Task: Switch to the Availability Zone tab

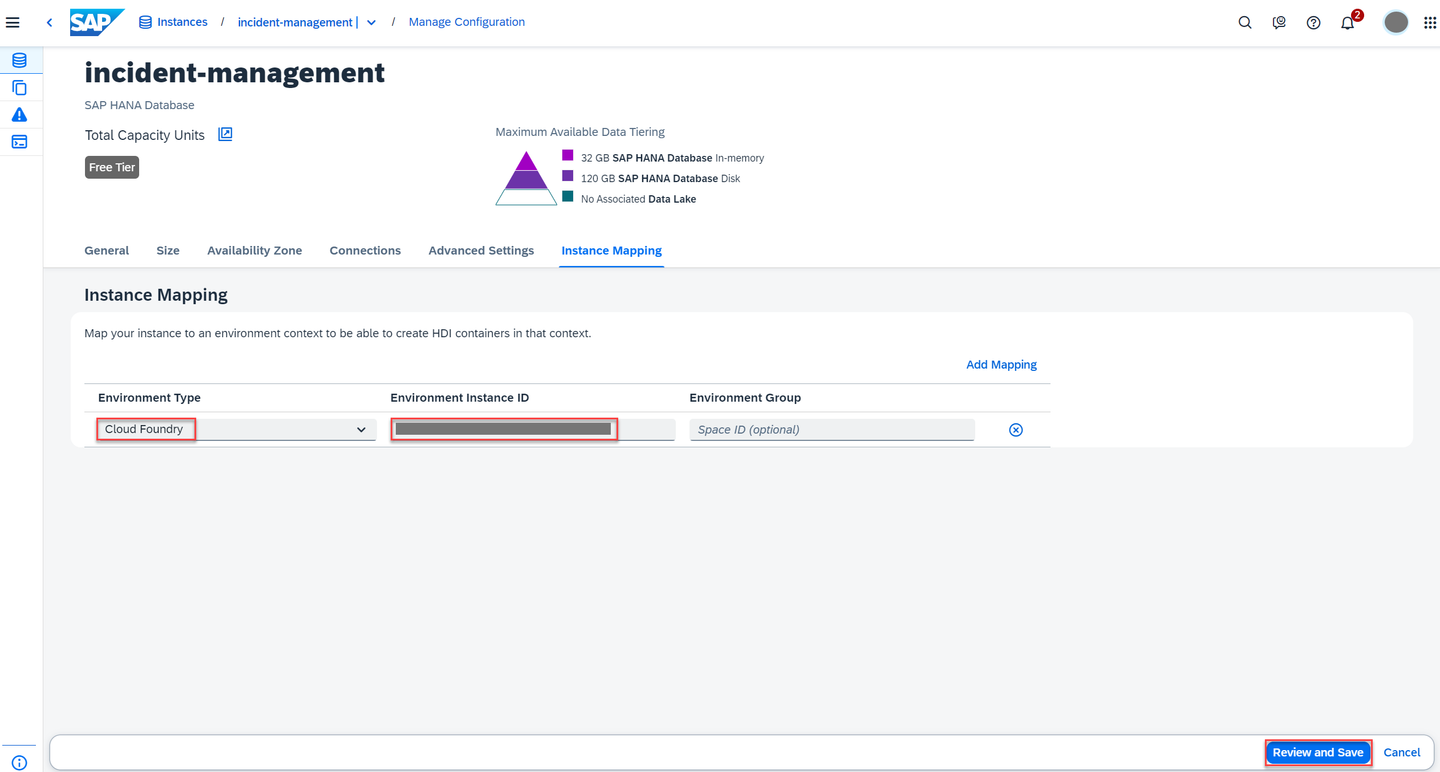Action: [254, 250]
